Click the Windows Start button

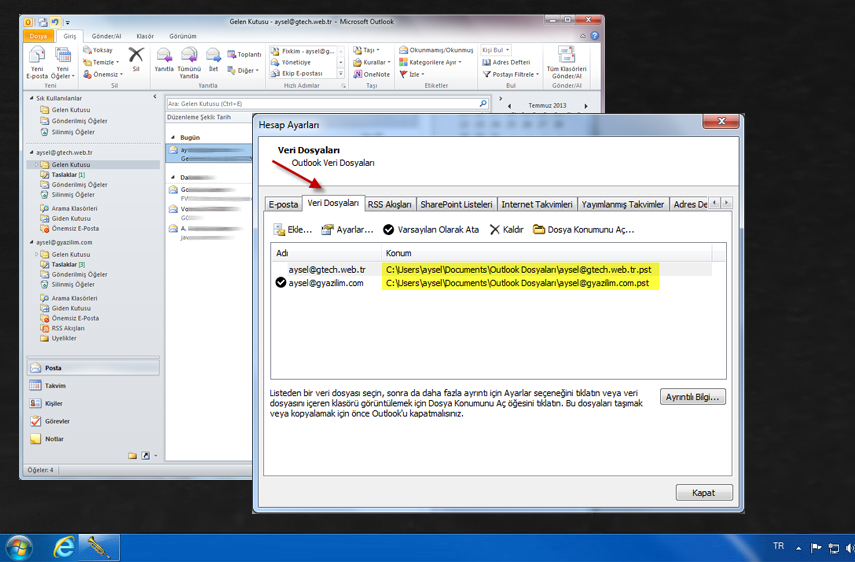(x=19, y=548)
